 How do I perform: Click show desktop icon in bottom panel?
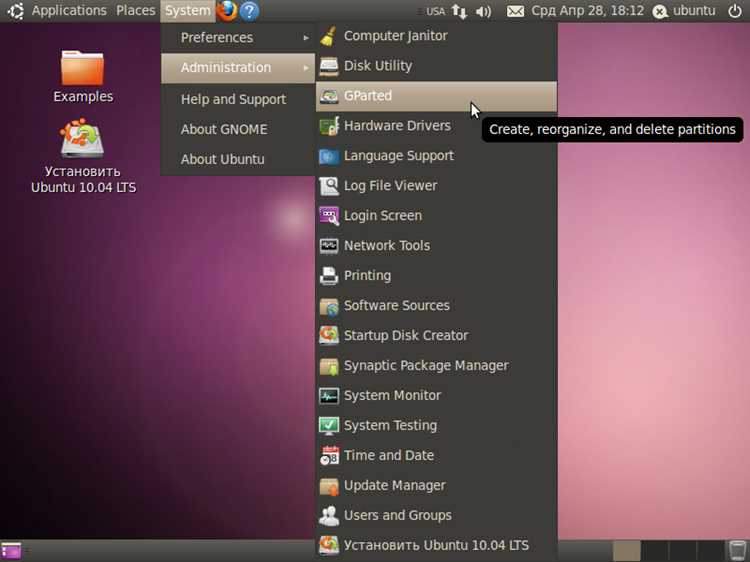[11, 551]
